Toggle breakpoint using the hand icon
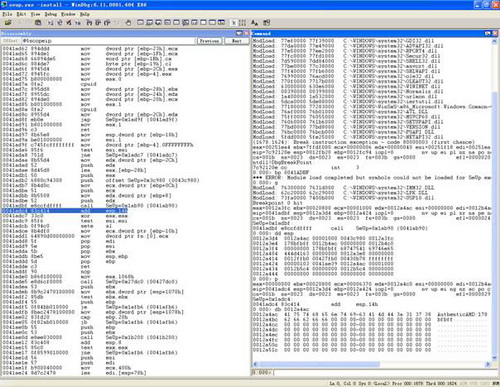The height and width of the screenshot is (387, 500). pos(128,23)
